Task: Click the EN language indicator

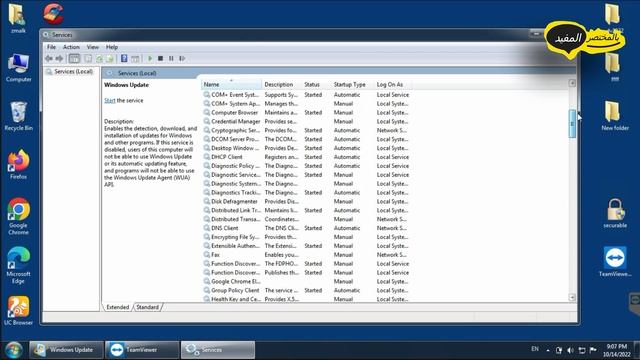Action: 535,349
